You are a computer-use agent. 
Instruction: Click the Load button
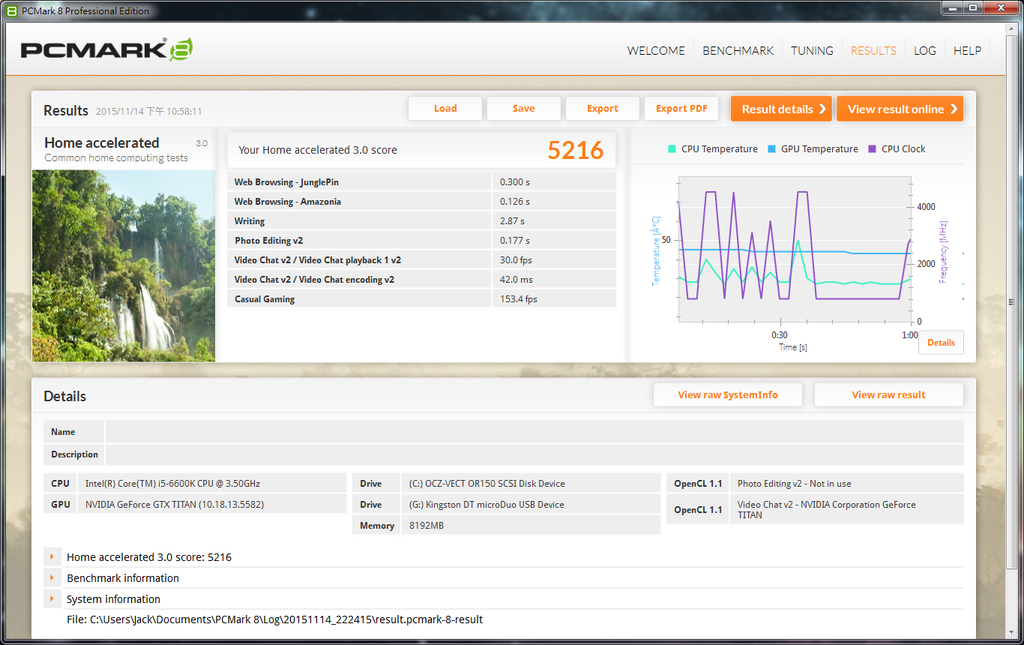[x=445, y=109]
